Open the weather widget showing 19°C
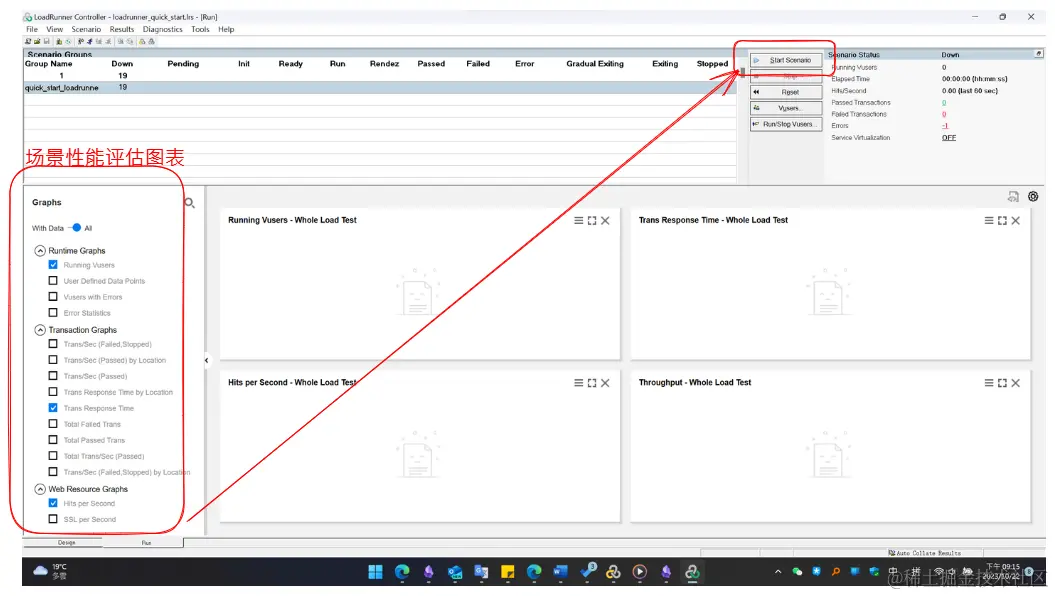 point(50,571)
